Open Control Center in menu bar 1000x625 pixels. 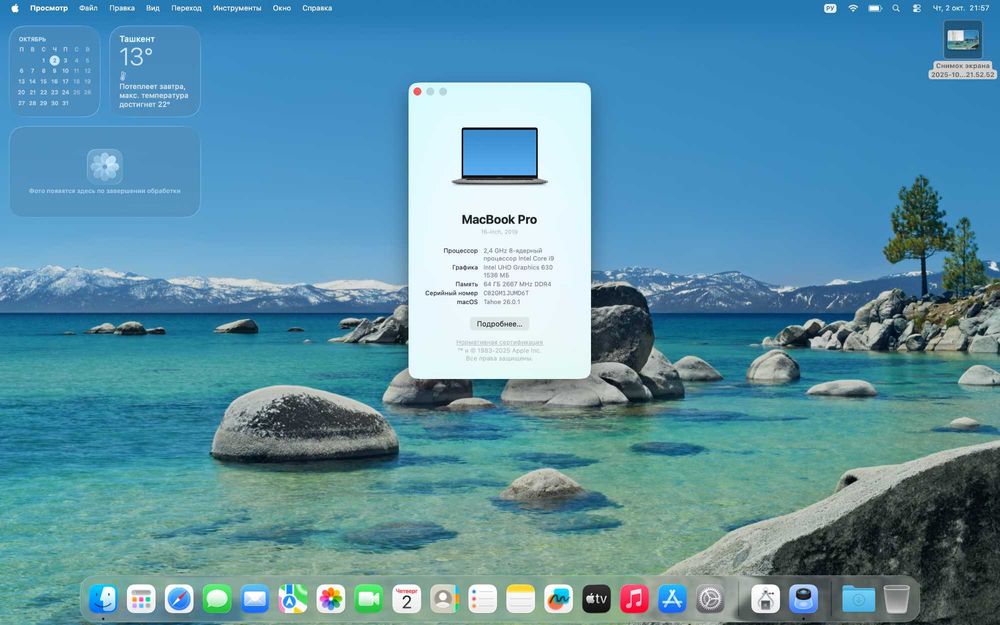pos(916,8)
